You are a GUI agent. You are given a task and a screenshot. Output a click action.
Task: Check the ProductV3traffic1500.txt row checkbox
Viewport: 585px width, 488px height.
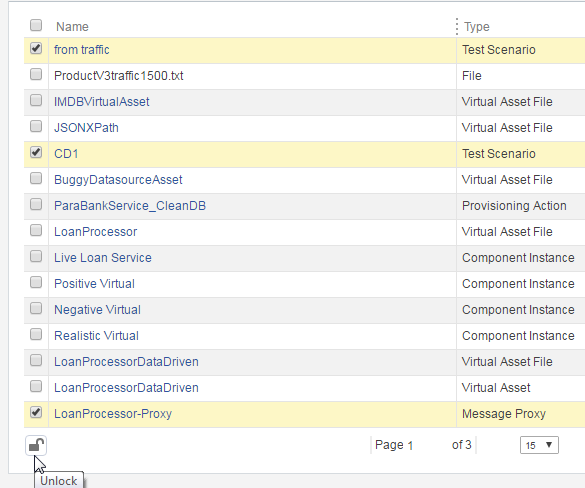coord(36,74)
